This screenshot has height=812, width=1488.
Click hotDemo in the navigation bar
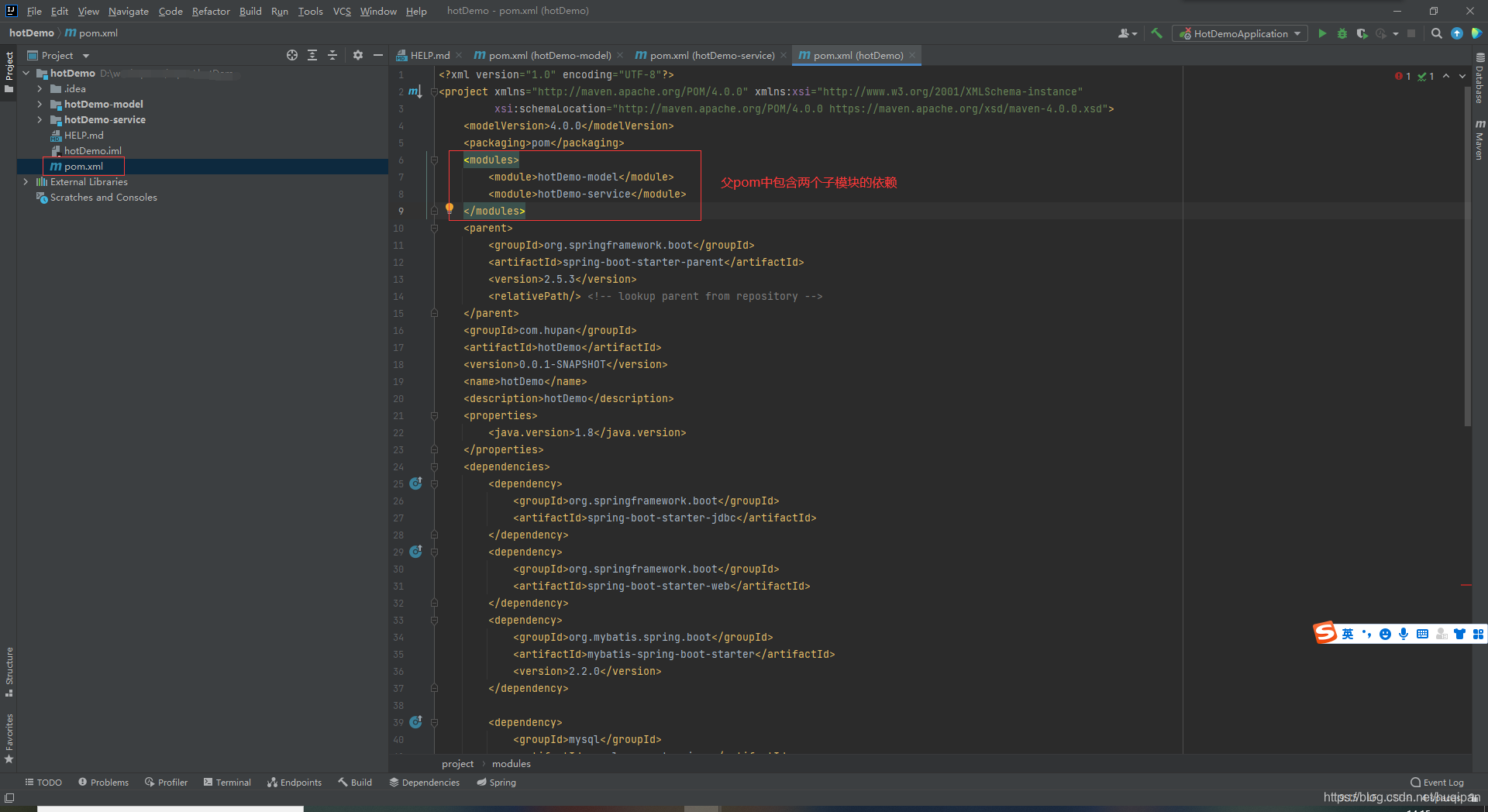click(x=32, y=33)
